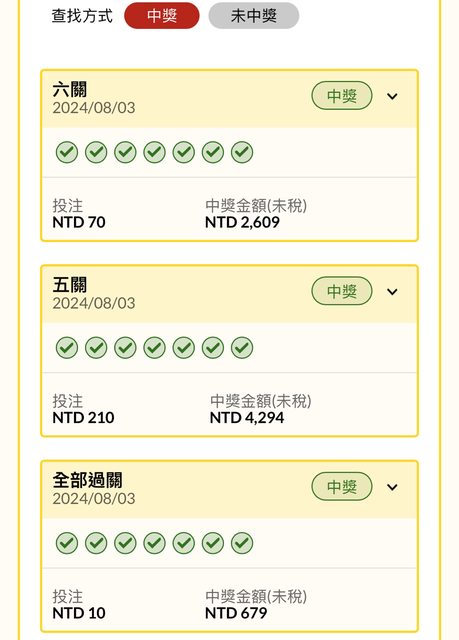
Task: Select the NTD 4,294 winnings amount
Action: [247, 418]
